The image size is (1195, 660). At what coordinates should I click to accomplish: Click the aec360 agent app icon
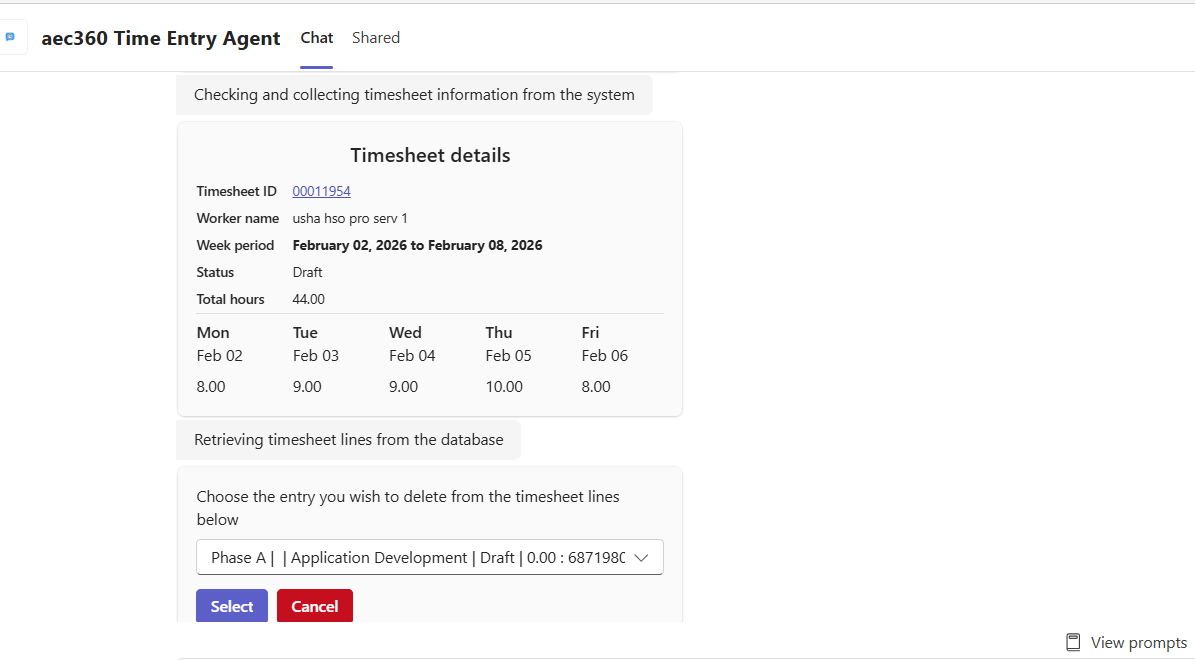pyautogui.click(x=10, y=37)
